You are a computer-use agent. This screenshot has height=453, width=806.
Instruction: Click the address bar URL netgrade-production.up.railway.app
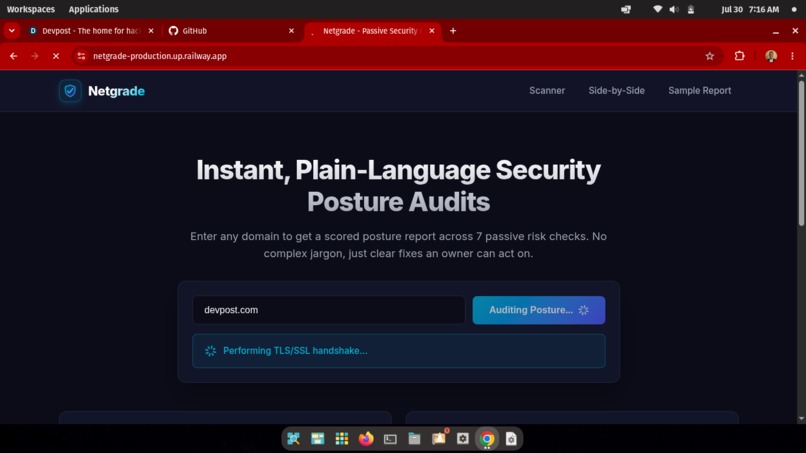click(x=160, y=56)
